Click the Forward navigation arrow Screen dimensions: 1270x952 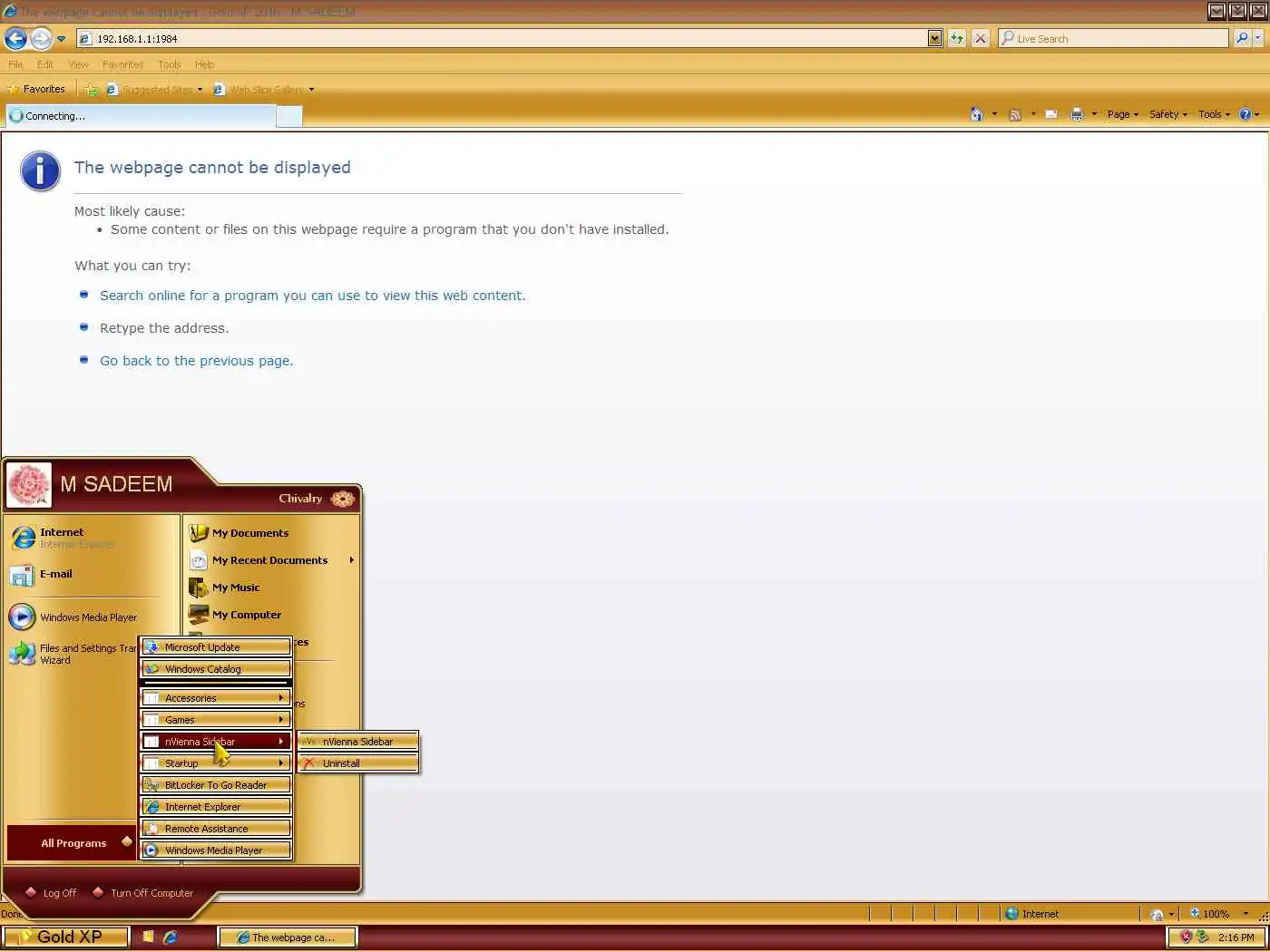click(x=41, y=39)
